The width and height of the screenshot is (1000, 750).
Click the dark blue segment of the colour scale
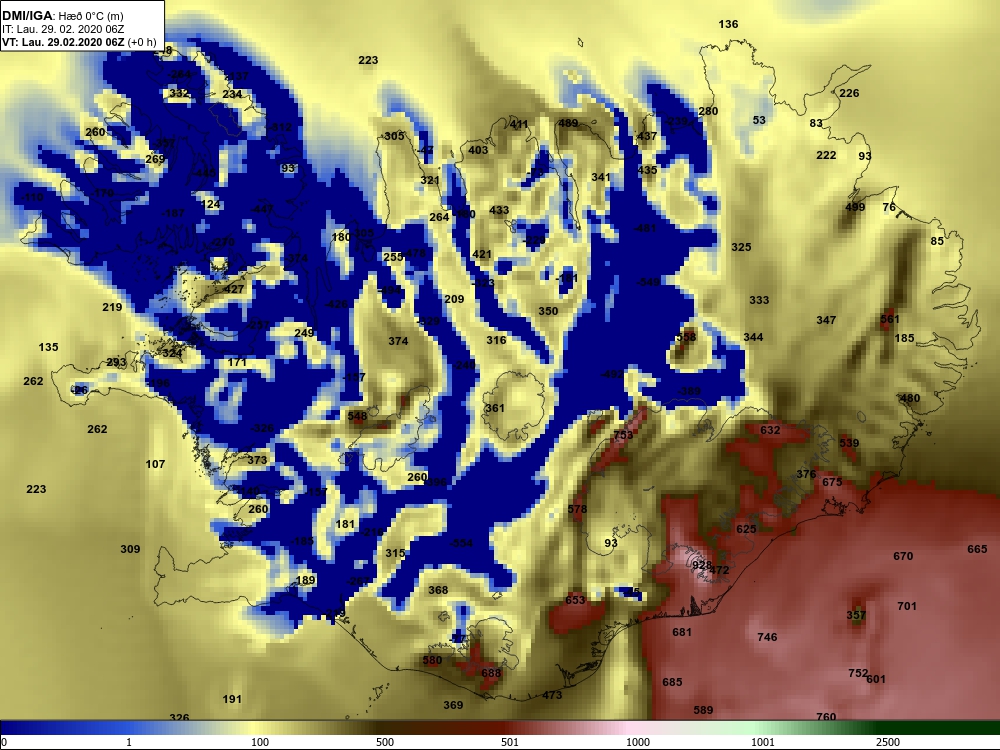point(38,727)
